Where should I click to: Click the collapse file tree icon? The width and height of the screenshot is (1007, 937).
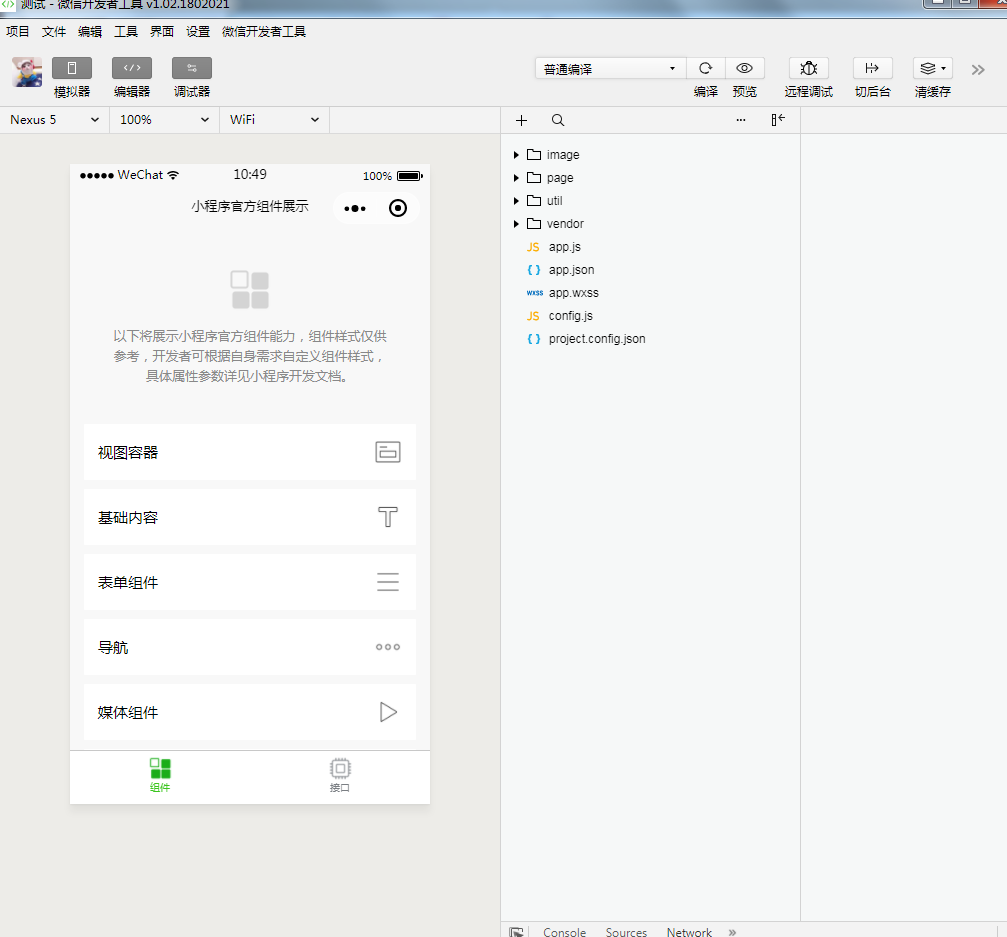pos(778,119)
